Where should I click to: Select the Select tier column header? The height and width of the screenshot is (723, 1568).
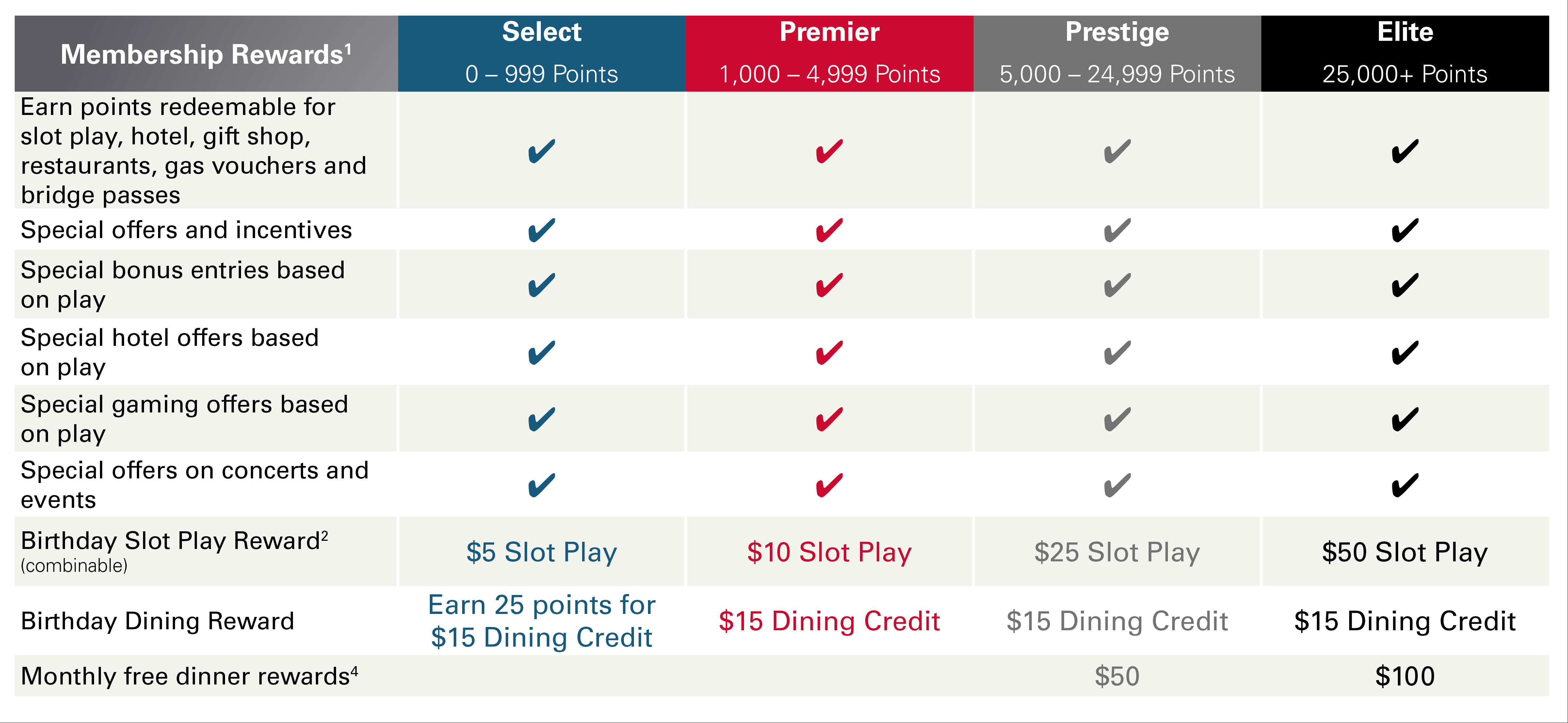[x=542, y=54]
